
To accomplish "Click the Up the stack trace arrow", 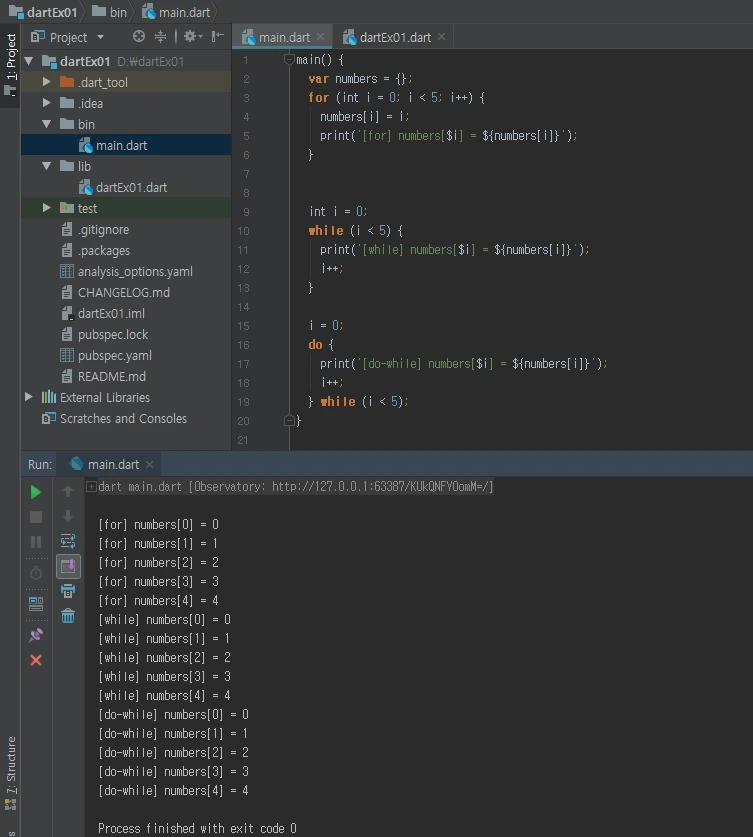I will coord(68,491).
